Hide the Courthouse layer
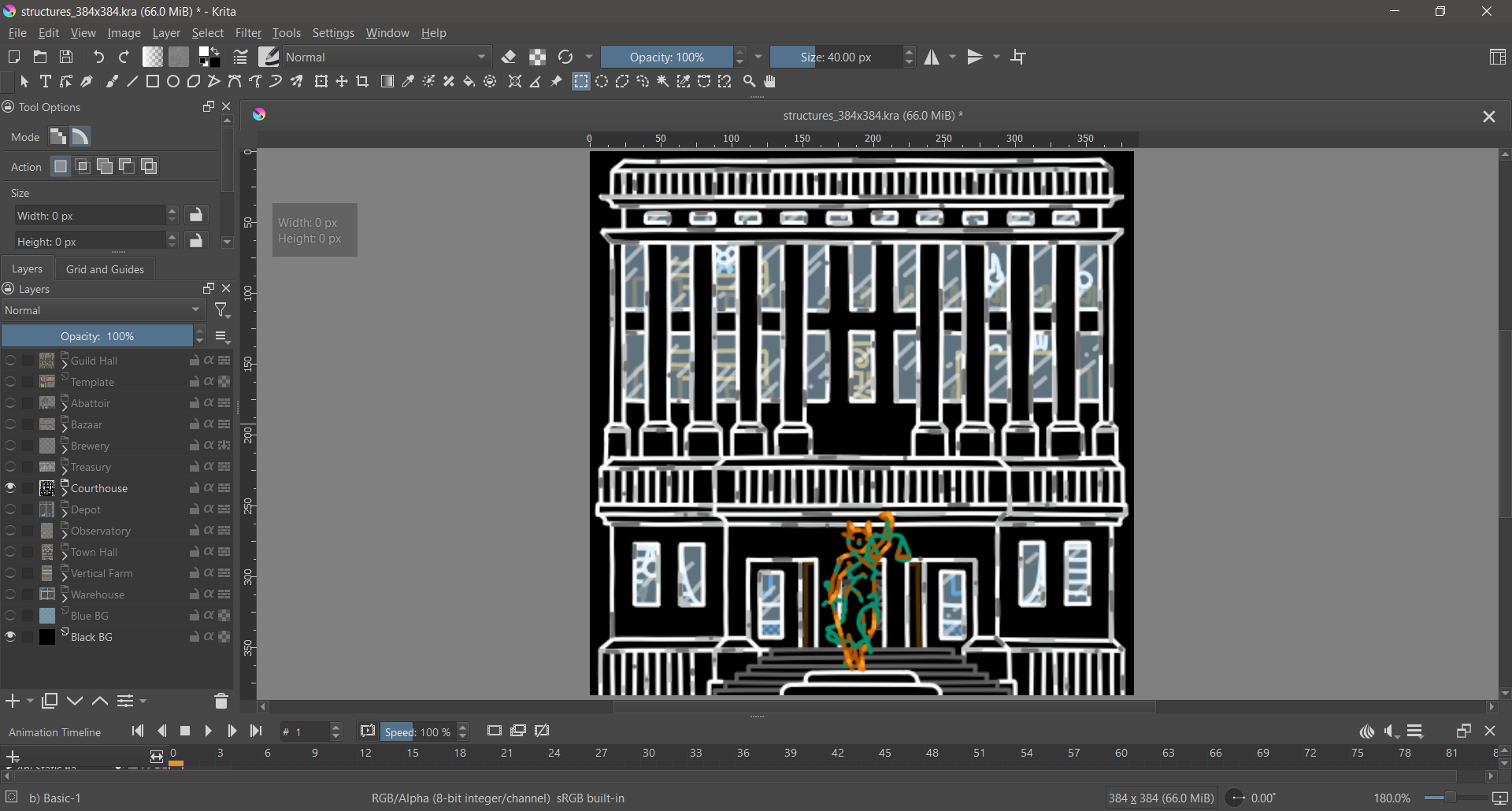Image resolution: width=1512 pixels, height=811 pixels. coord(10,488)
